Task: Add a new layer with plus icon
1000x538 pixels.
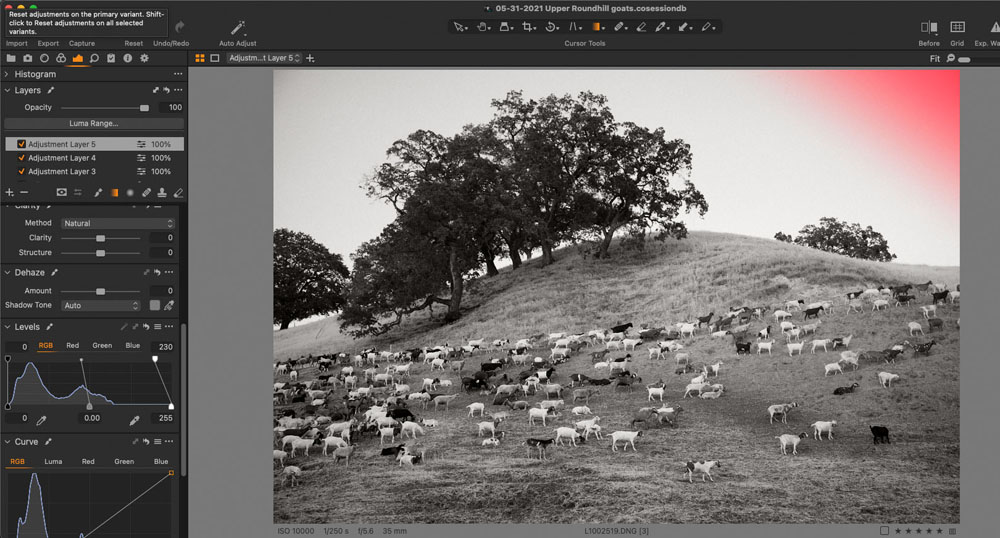Action: pos(10,193)
